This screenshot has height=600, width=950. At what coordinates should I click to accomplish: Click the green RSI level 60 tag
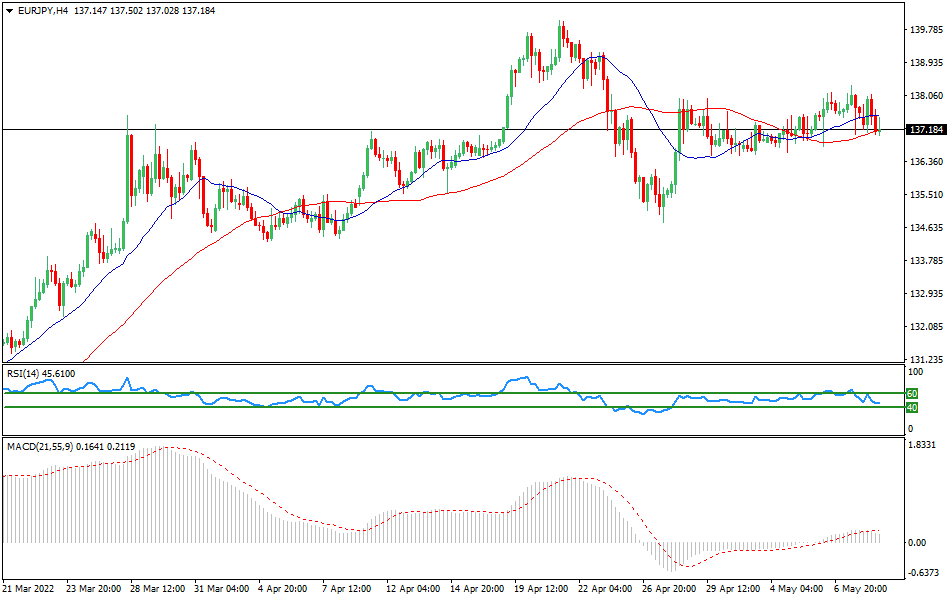pyautogui.click(x=911, y=394)
